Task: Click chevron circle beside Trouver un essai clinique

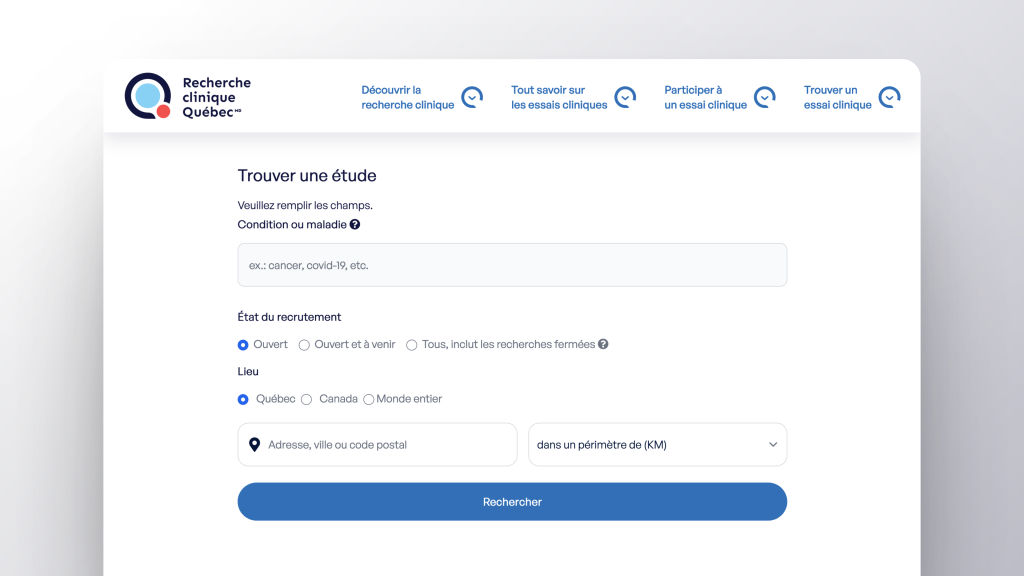Action: [889, 97]
